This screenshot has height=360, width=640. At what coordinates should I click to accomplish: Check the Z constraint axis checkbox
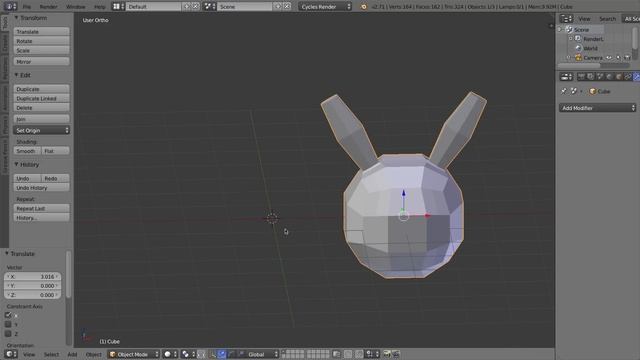(x=8, y=334)
